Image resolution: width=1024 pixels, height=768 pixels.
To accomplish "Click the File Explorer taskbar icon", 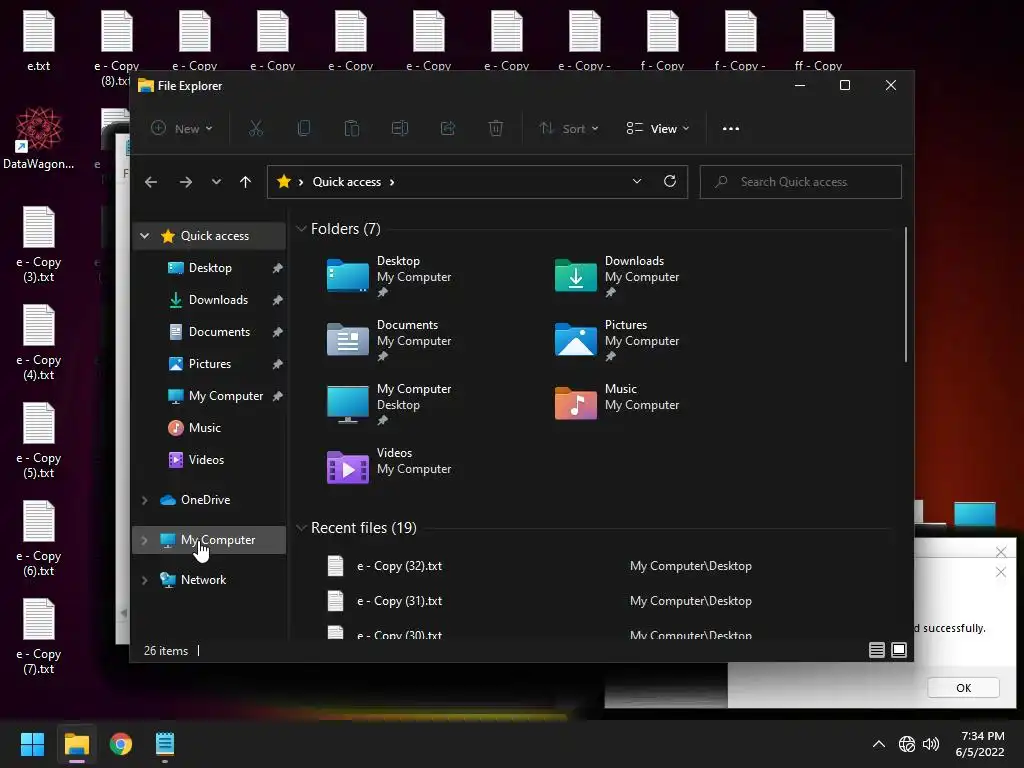I will click(x=76, y=744).
